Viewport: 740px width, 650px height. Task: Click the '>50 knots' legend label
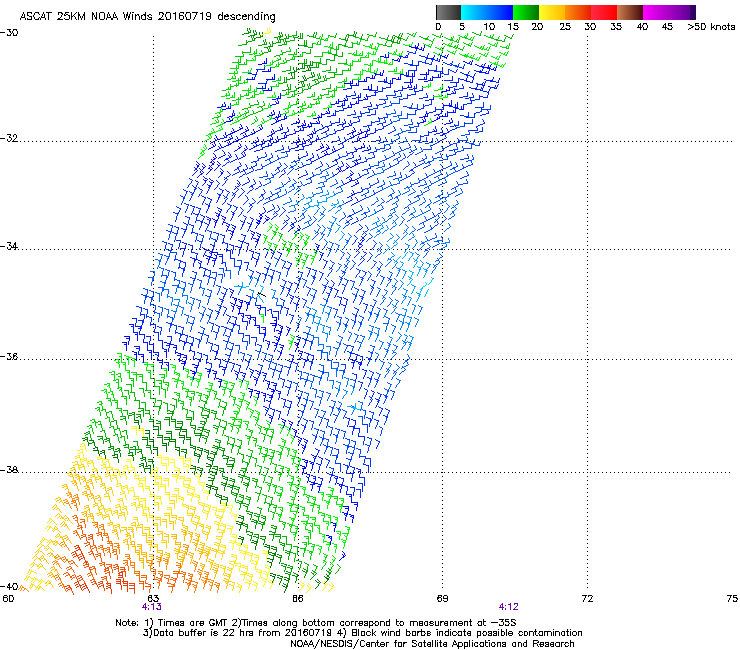click(x=709, y=27)
